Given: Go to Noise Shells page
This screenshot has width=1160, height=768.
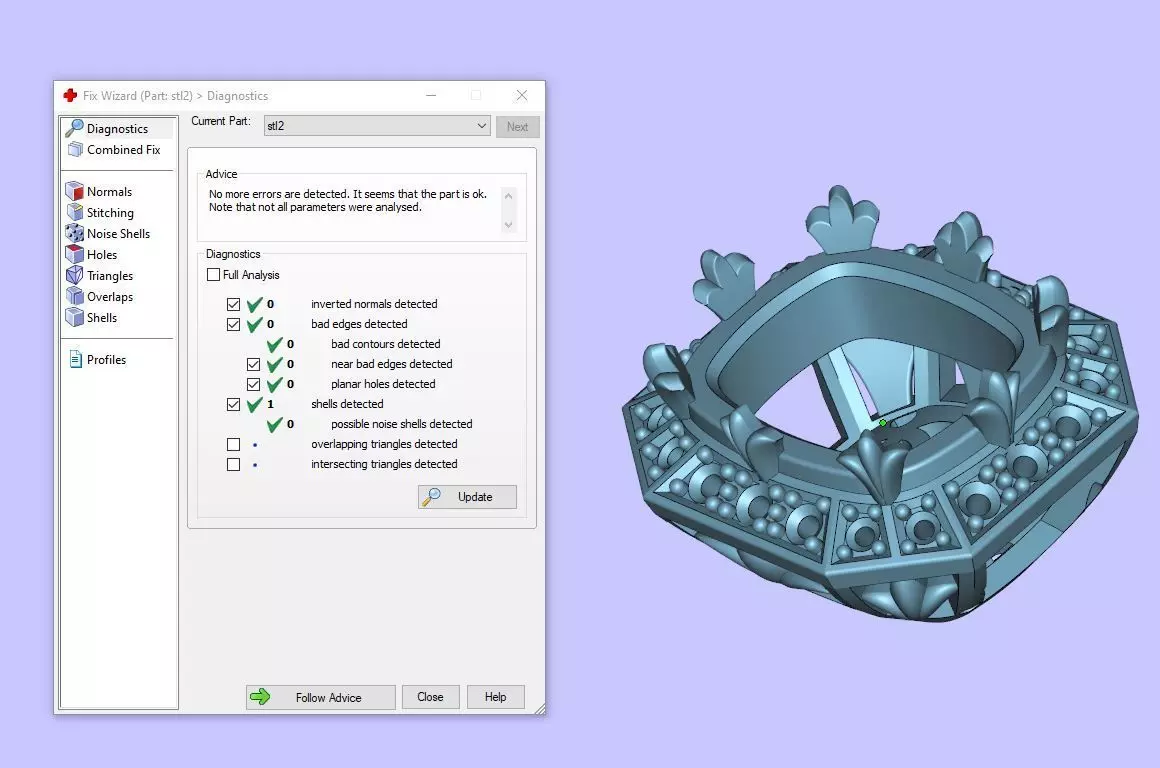Looking at the screenshot, I should coord(118,233).
